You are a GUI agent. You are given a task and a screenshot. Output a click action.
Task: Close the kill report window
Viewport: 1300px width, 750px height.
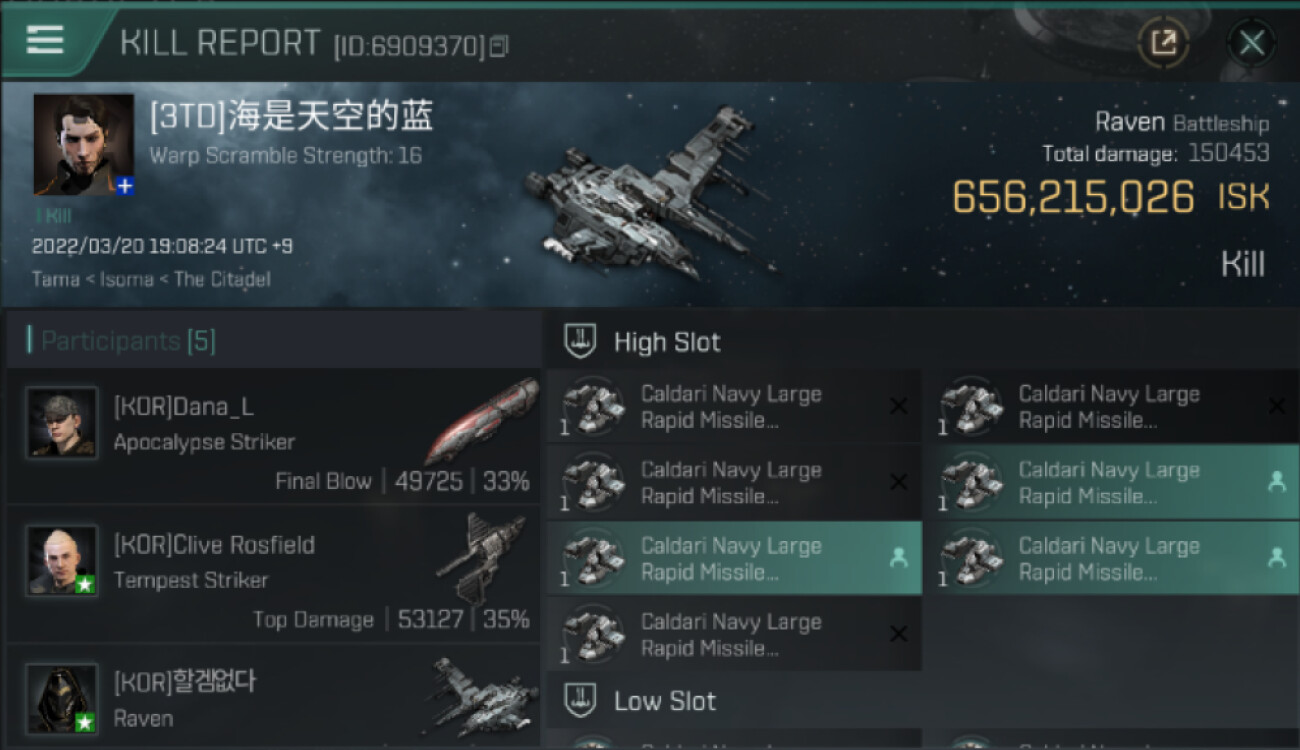[1251, 42]
